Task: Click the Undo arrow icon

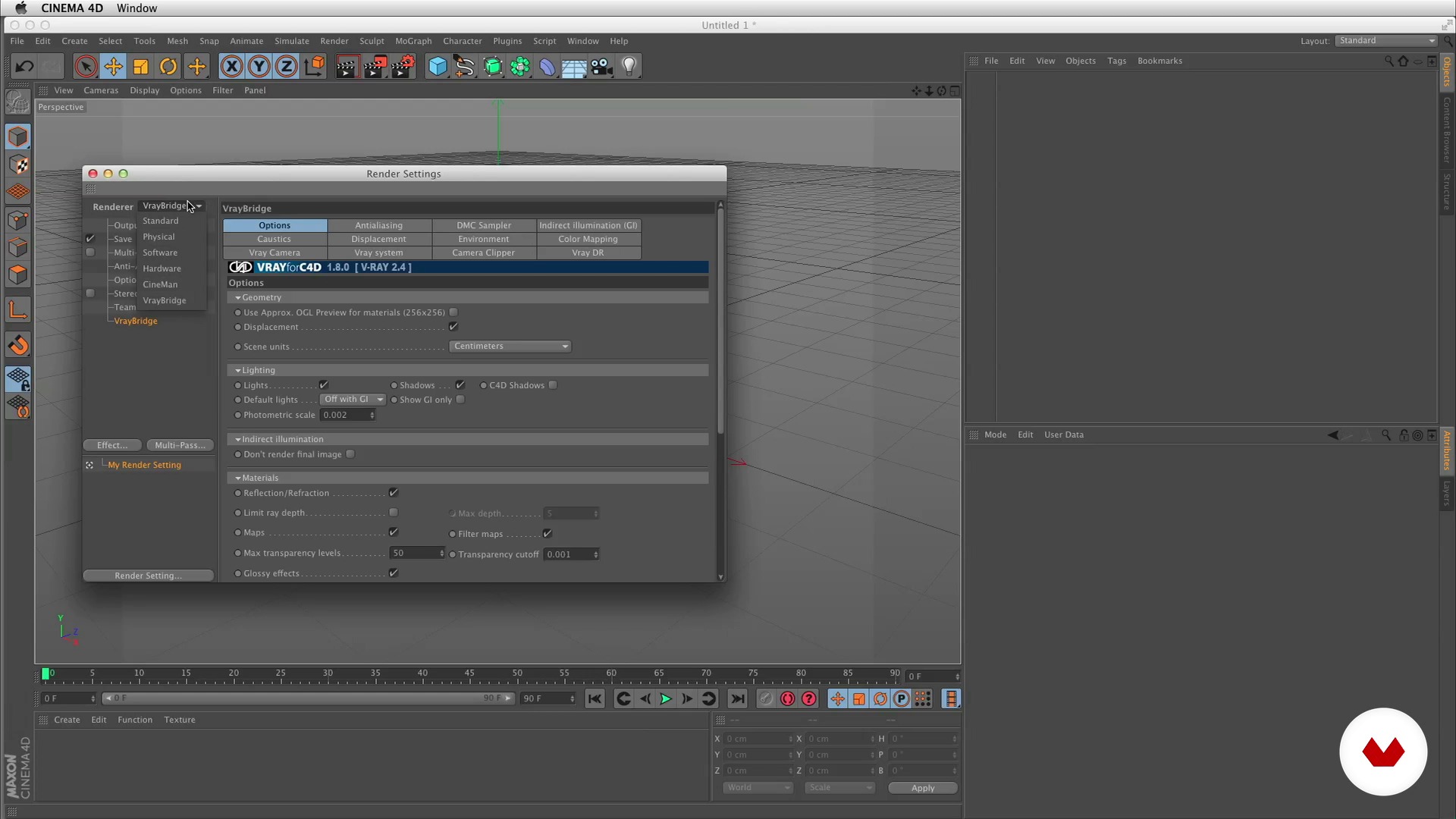Action: [x=24, y=67]
